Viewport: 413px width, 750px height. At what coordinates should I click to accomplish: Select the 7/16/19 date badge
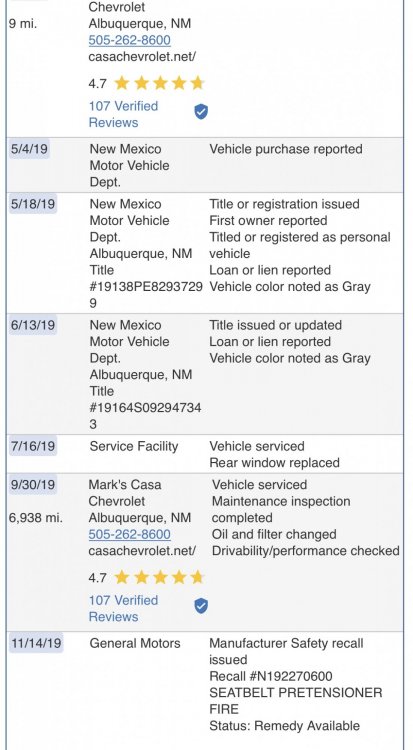coord(33,446)
